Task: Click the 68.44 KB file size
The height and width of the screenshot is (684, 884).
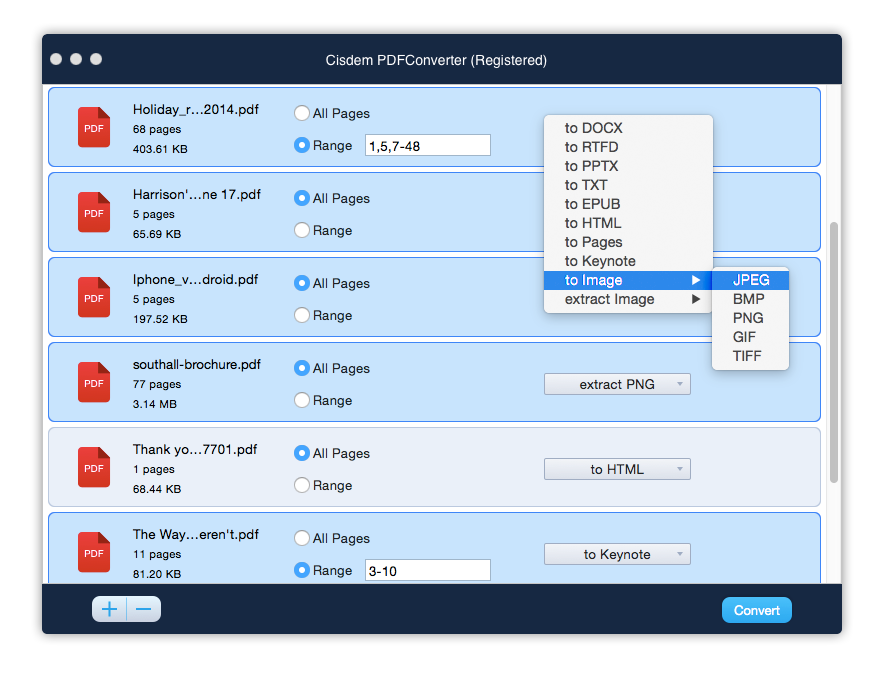Action: [157, 489]
